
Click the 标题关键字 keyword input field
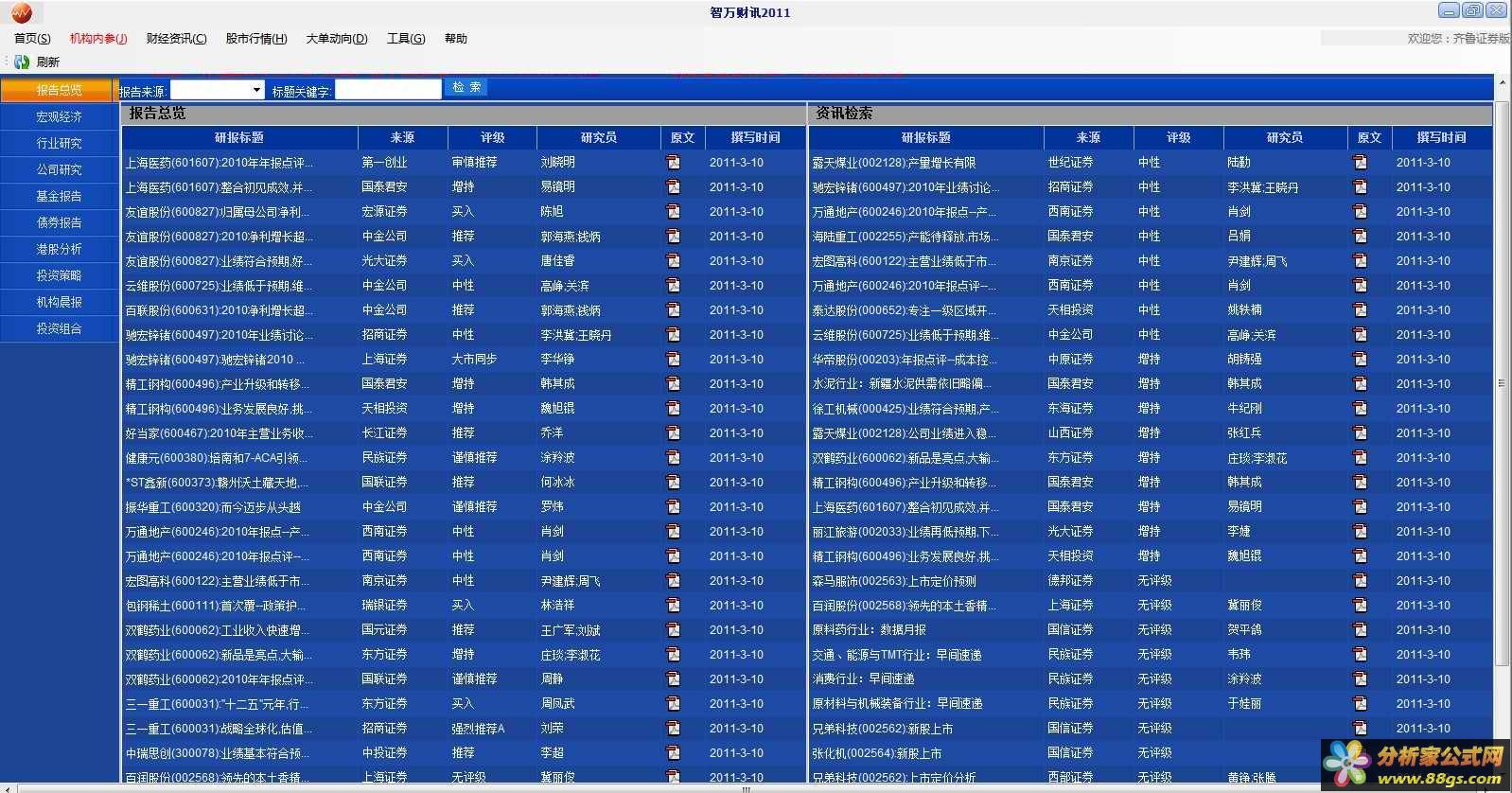388,90
